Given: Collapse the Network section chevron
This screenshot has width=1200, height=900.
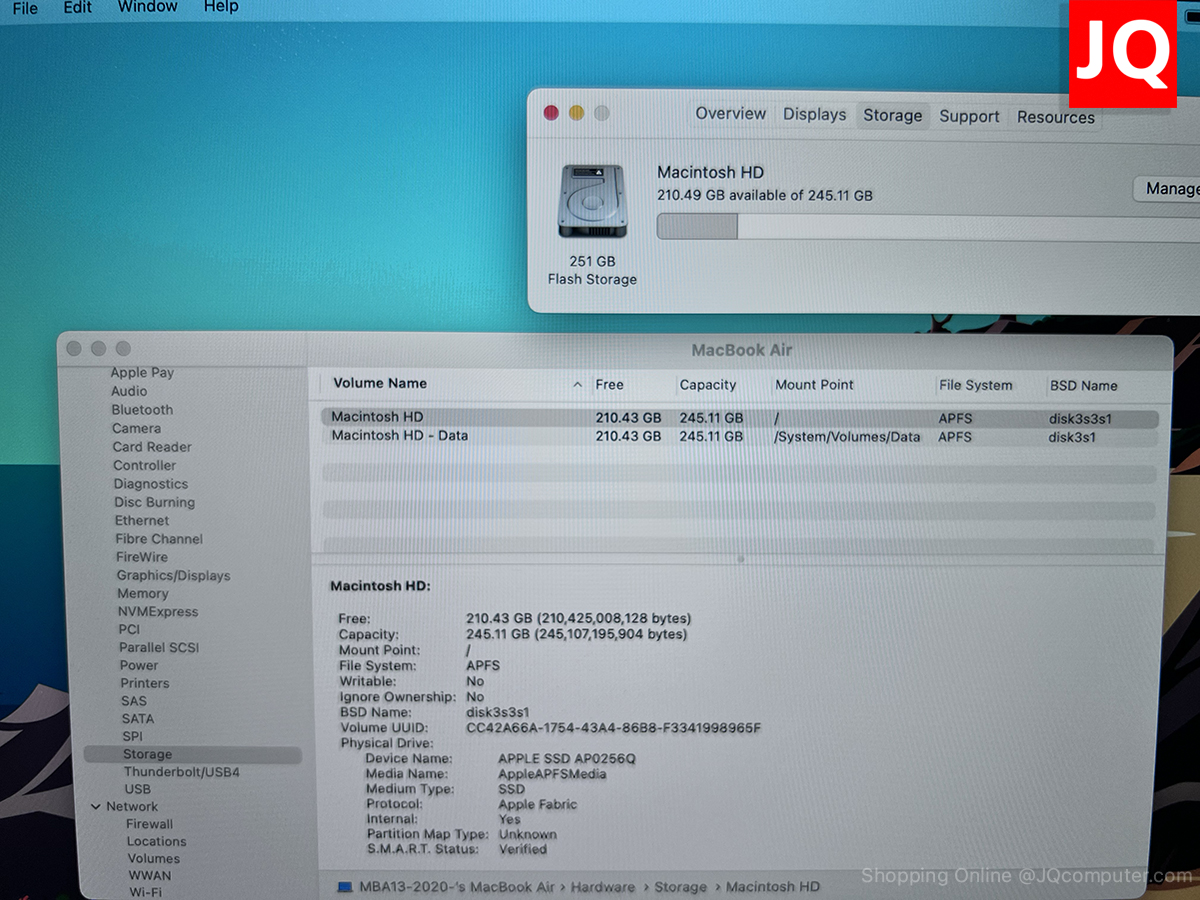Looking at the screenshot, I should point(95,807).
